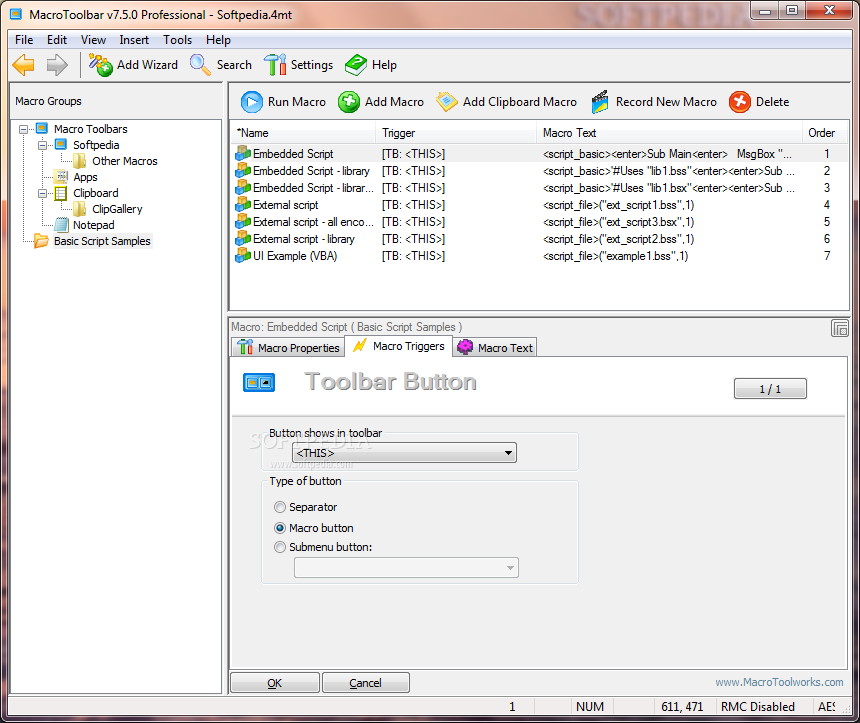Choose the Macro button radio option
Screen dimensions: 860x723
pos(280,528)
